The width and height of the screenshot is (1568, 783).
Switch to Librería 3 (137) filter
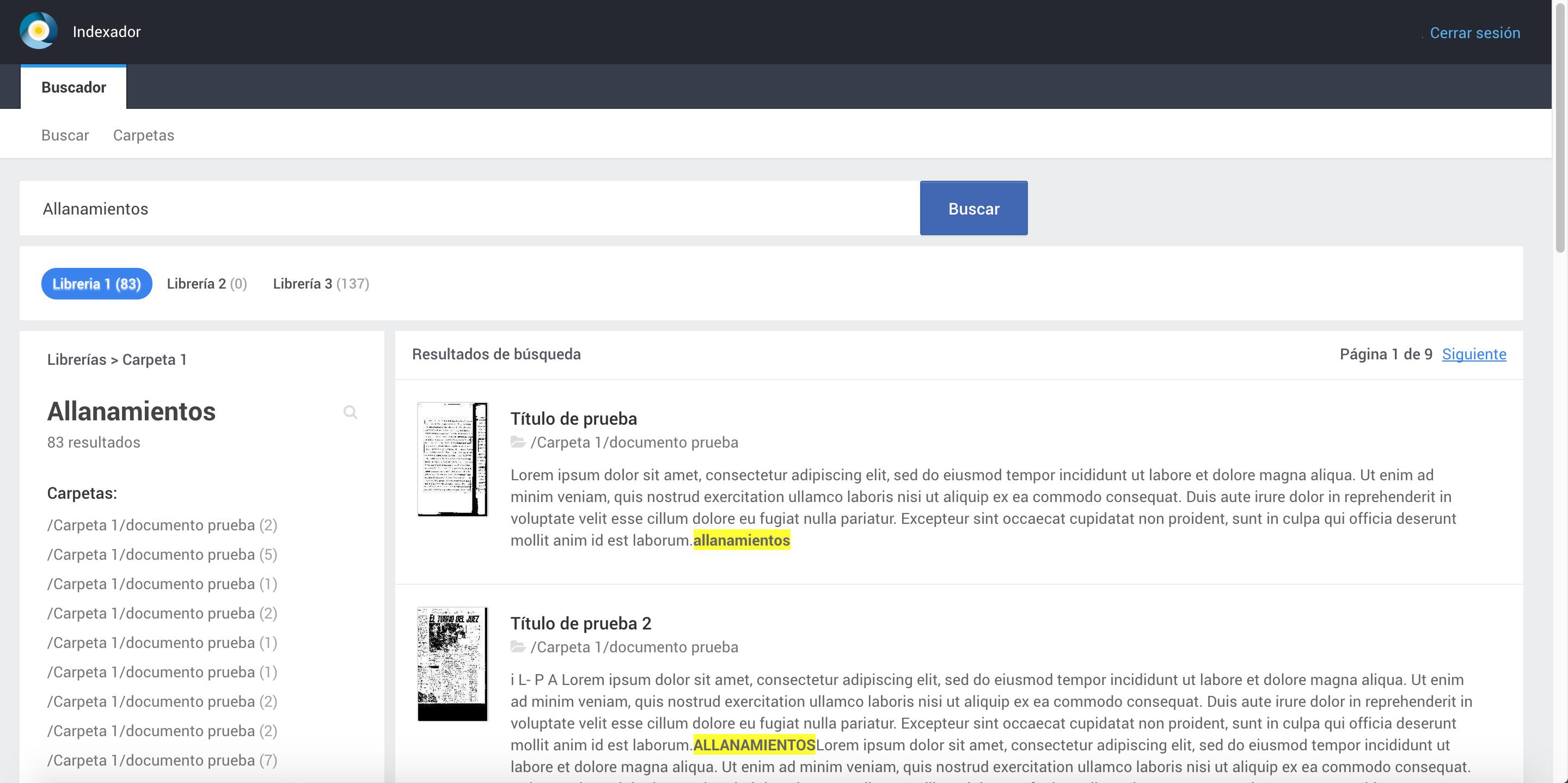tap(321, 284)
